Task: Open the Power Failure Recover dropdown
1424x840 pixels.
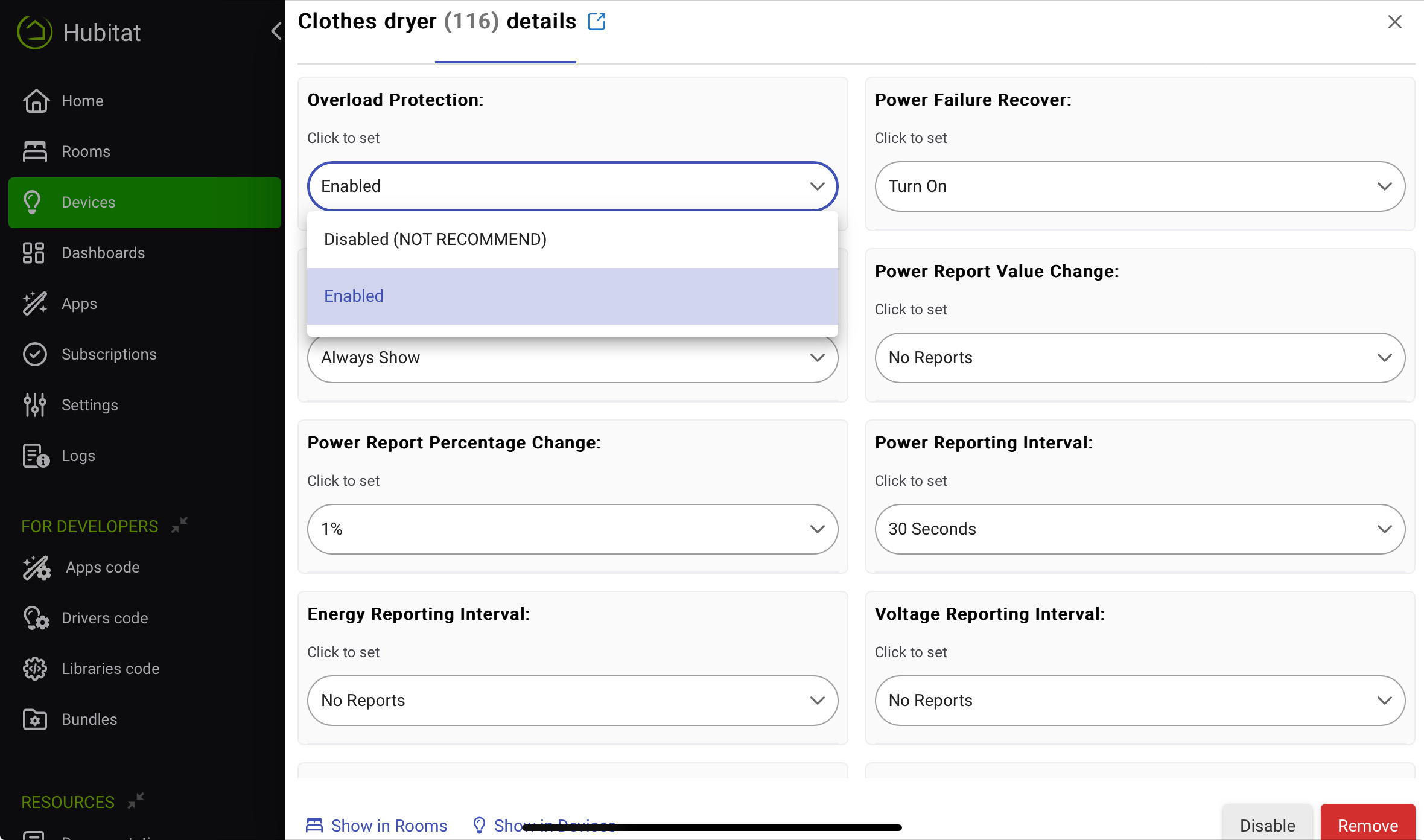Action: [x=1140, y=186]
